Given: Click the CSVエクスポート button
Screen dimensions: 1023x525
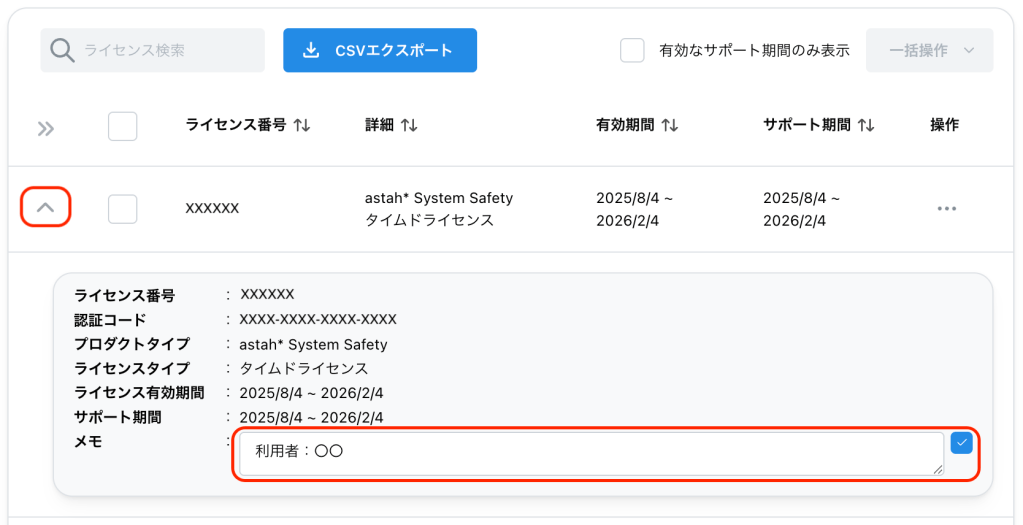Looking at the screenshot, I should [379, 50].
